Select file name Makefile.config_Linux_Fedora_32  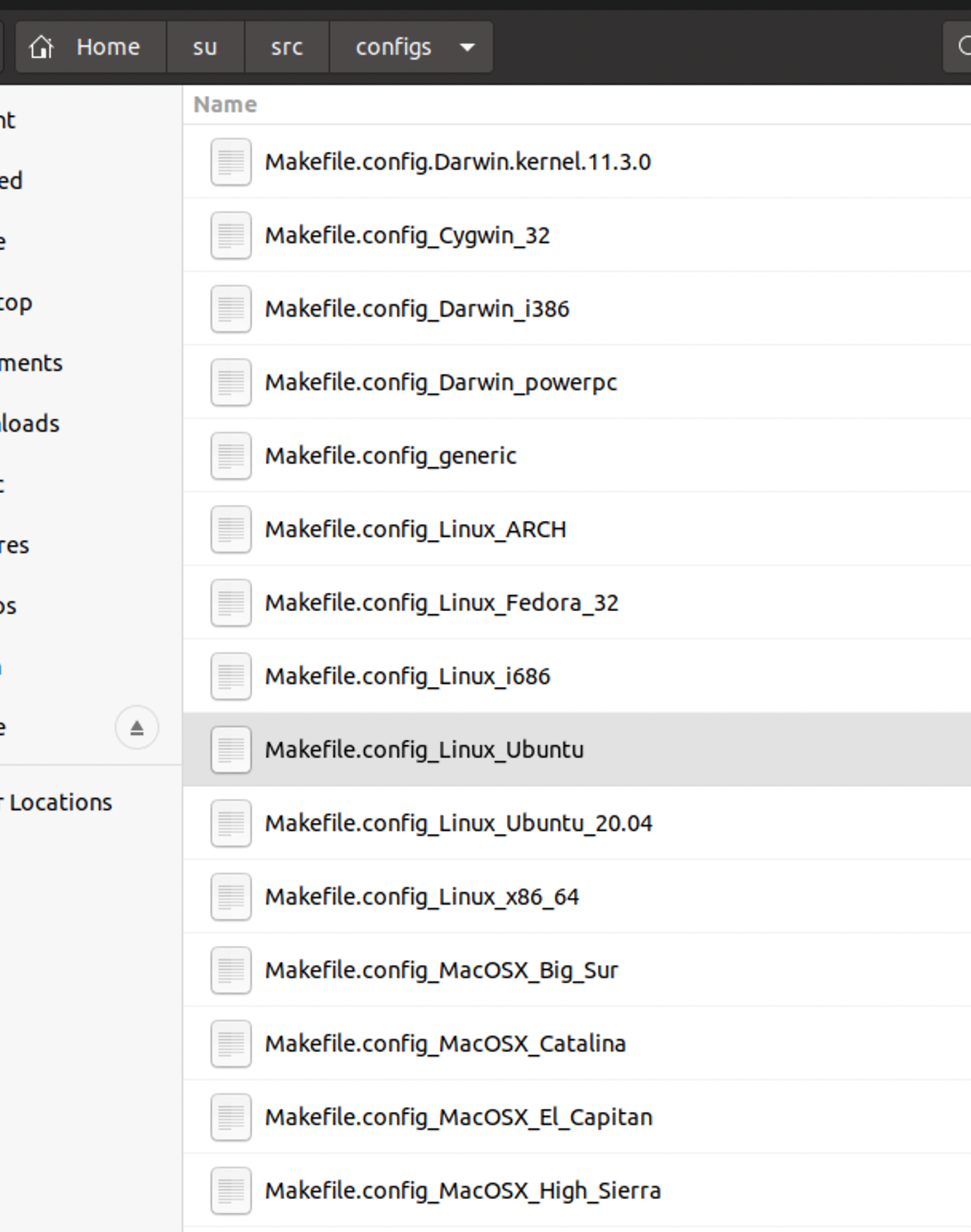tap(442, 603)
